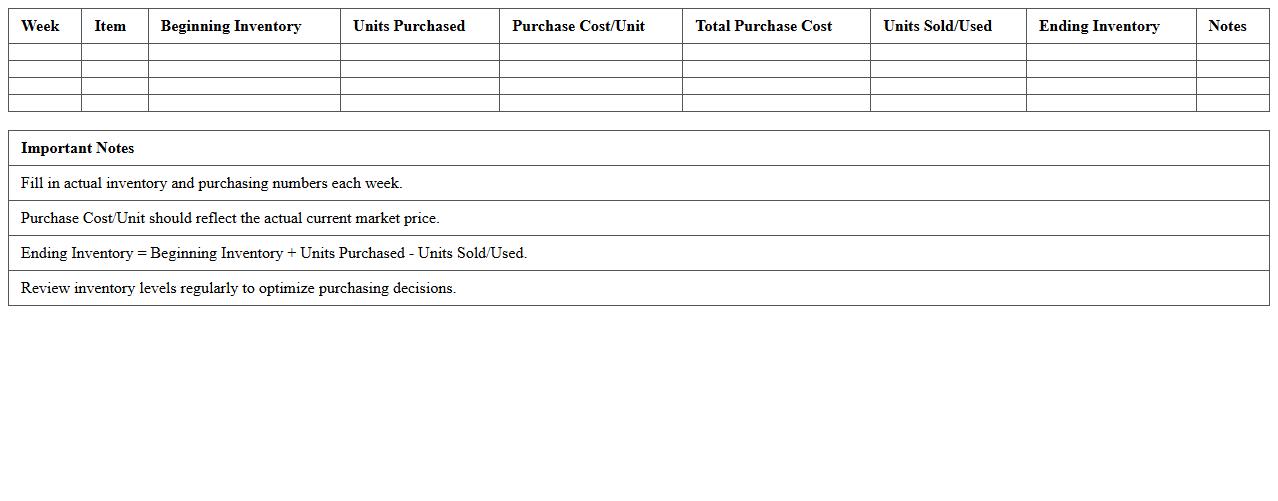Viewport: 1278px width, 501px height.
Task: Click the Important Notes heading
Action: (77, 148)
